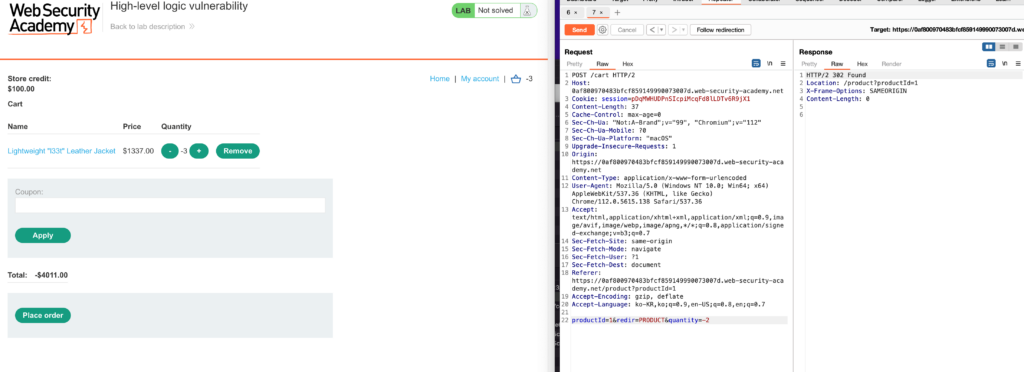Open the My account link
Image resolution: width=1024 pixels, height=372 pixels.
click(x=480, y=78)
